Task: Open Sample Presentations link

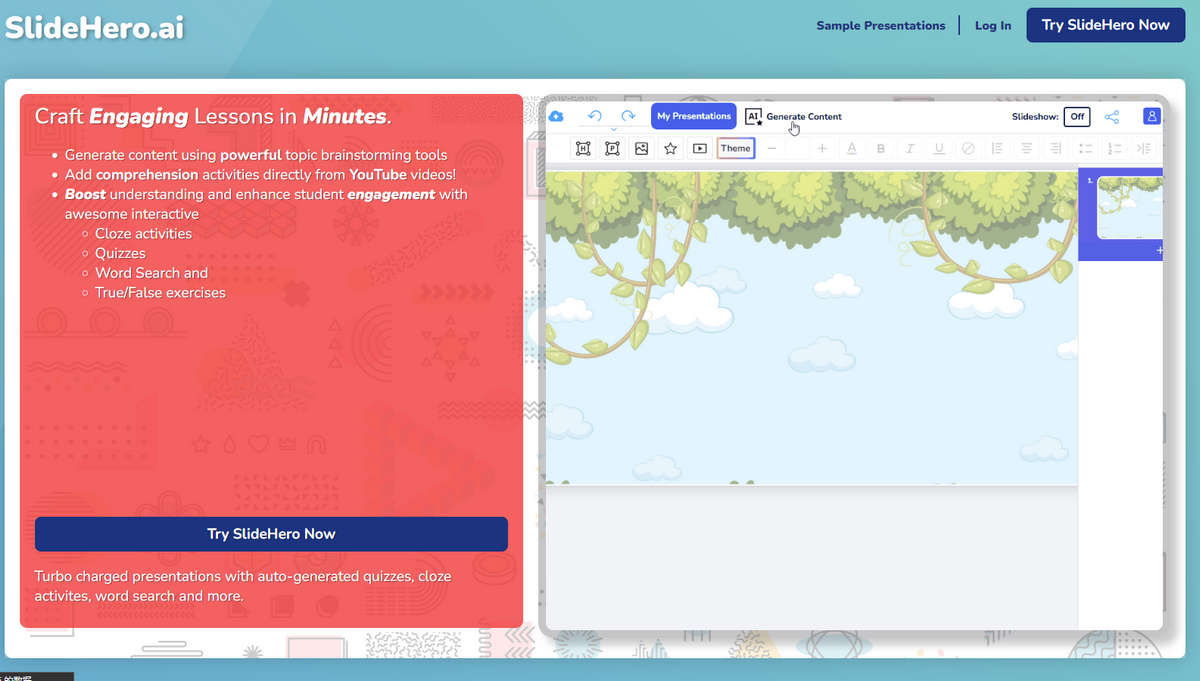Action: tap(881, 26)
